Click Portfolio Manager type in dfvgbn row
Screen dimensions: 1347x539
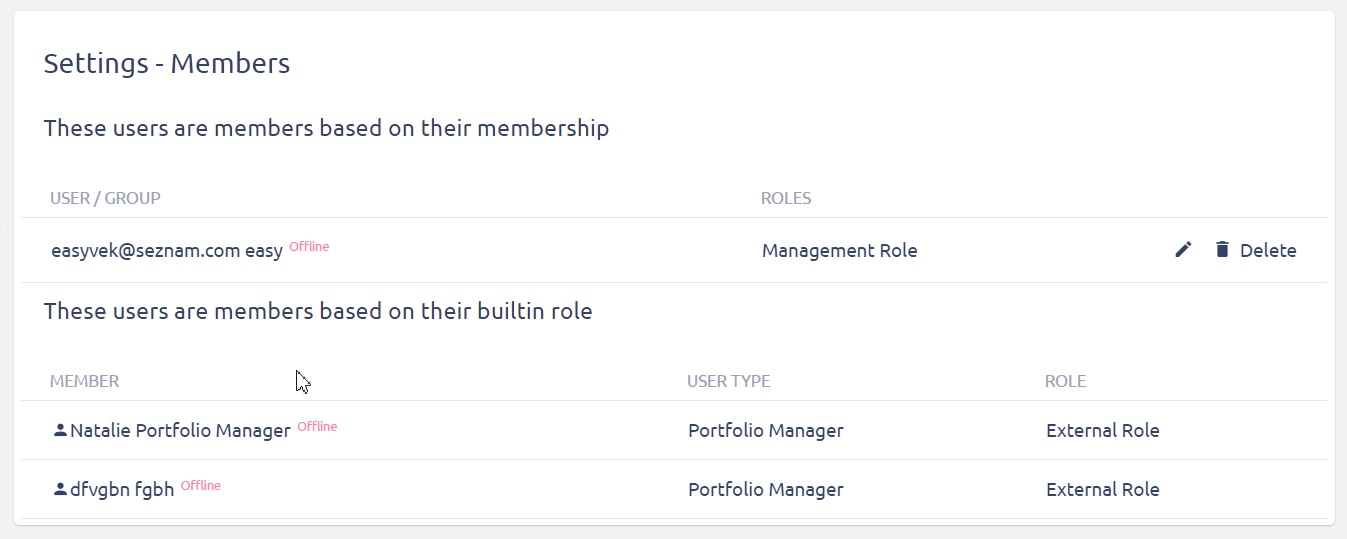pyautogui.click(x=765, y=490)
